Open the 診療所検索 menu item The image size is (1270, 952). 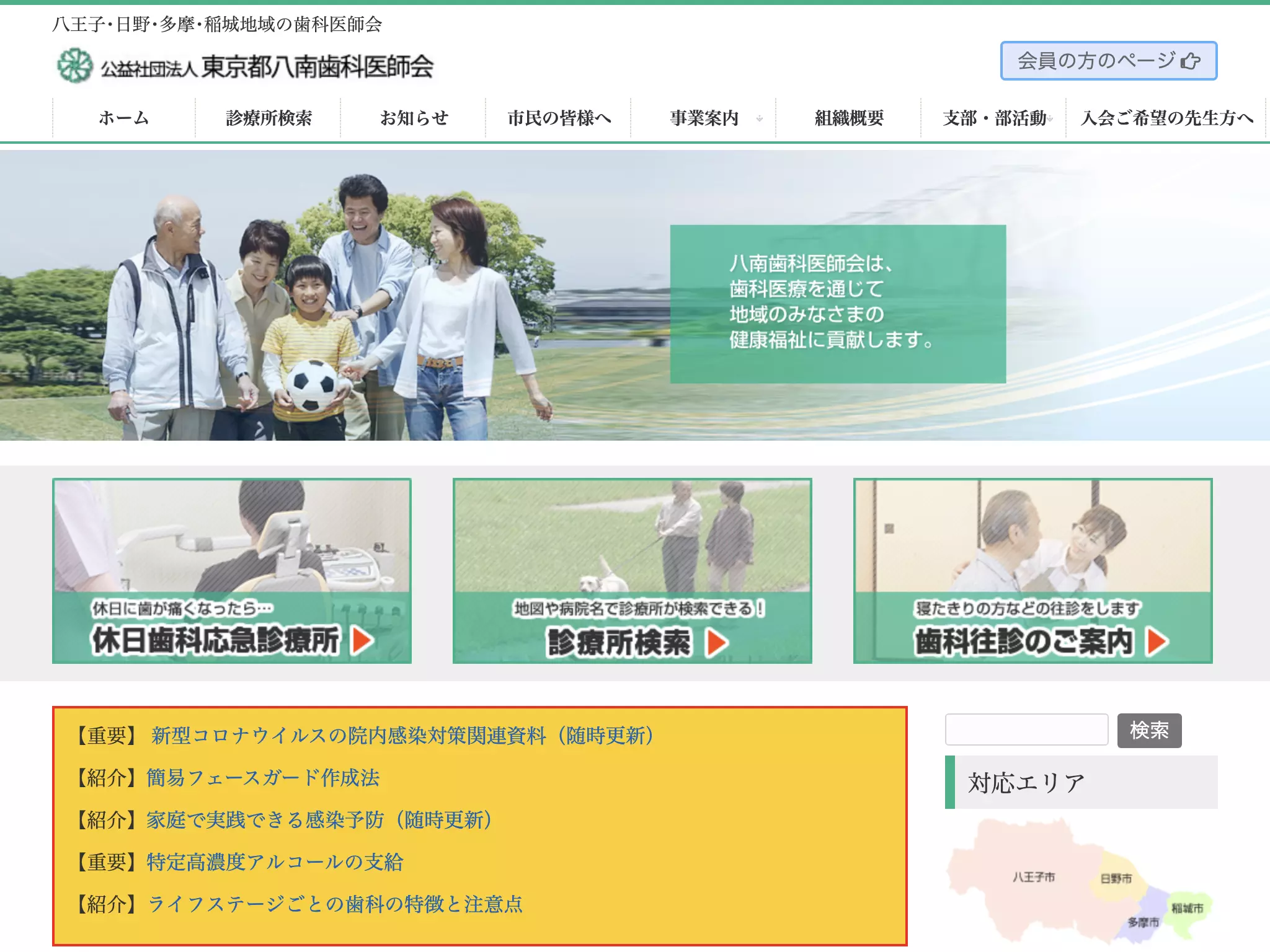tap(269, 118)
